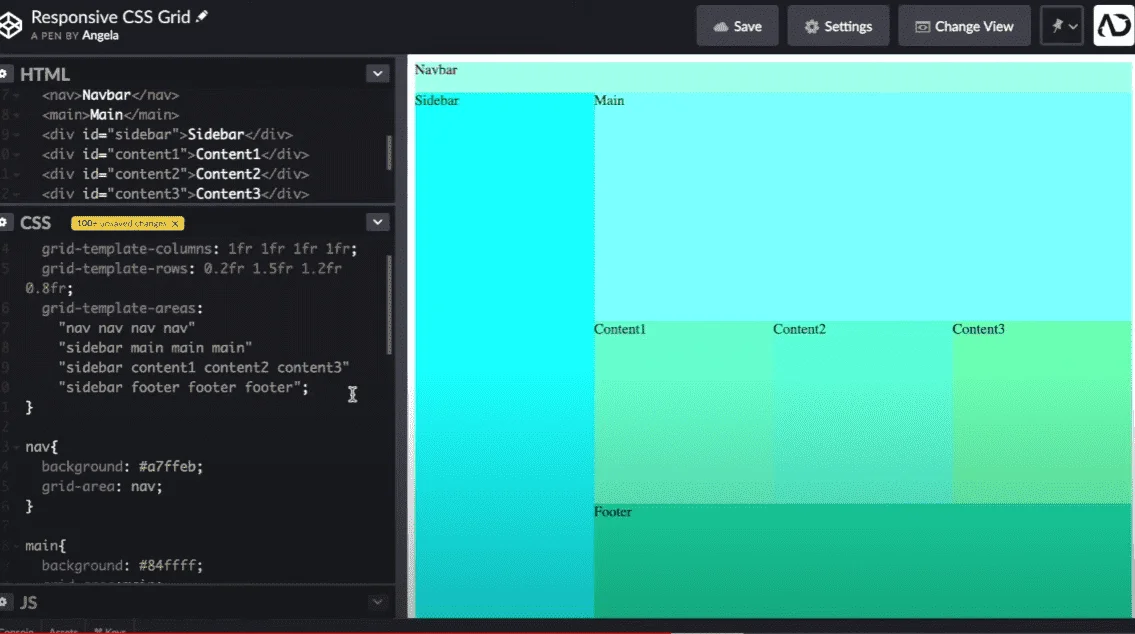Click the Sidebar area in preview
This screenshot has width=1135, height=634.
[x=504, y=355]
